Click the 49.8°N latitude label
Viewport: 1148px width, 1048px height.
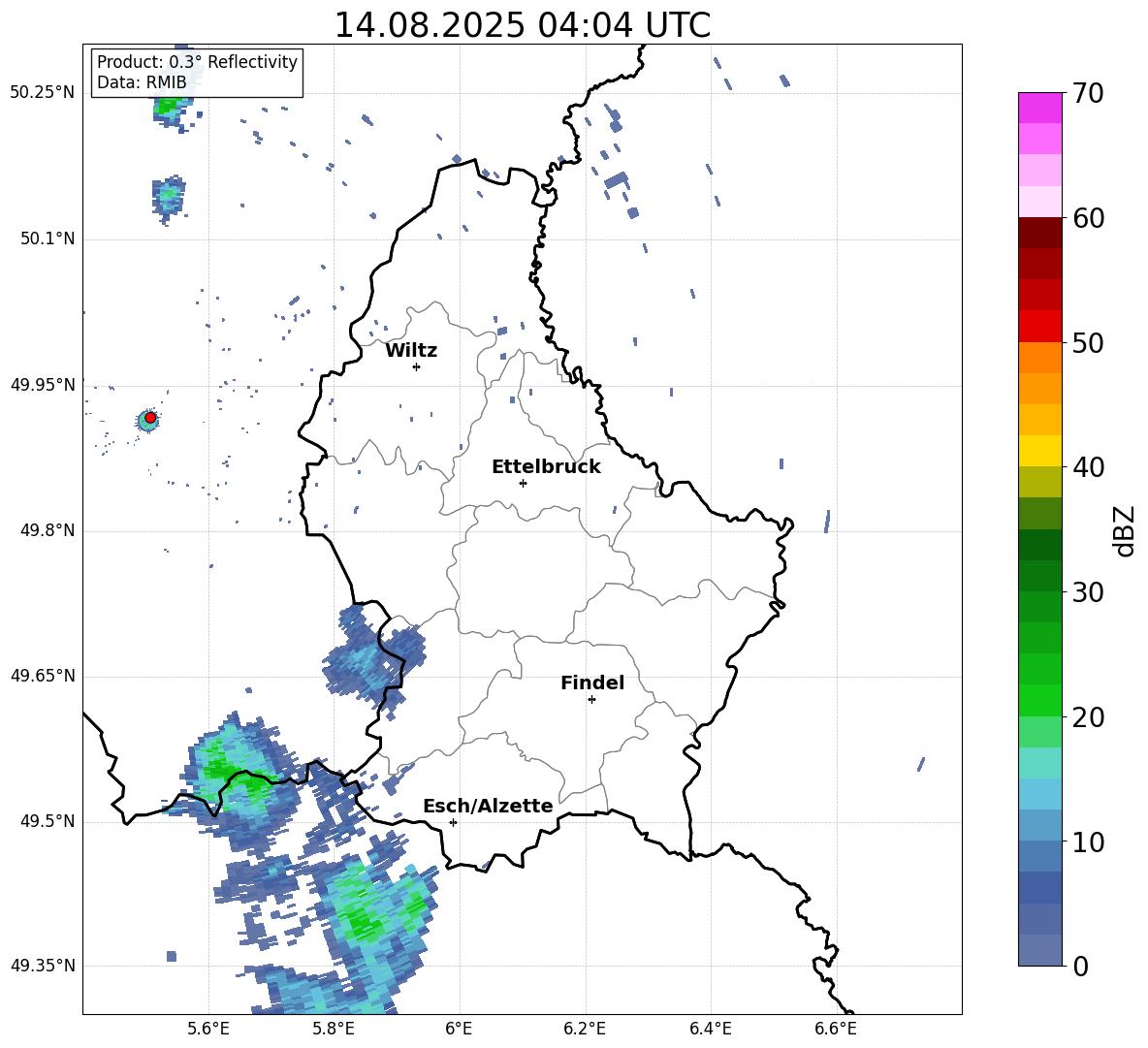tap(48, 530)
